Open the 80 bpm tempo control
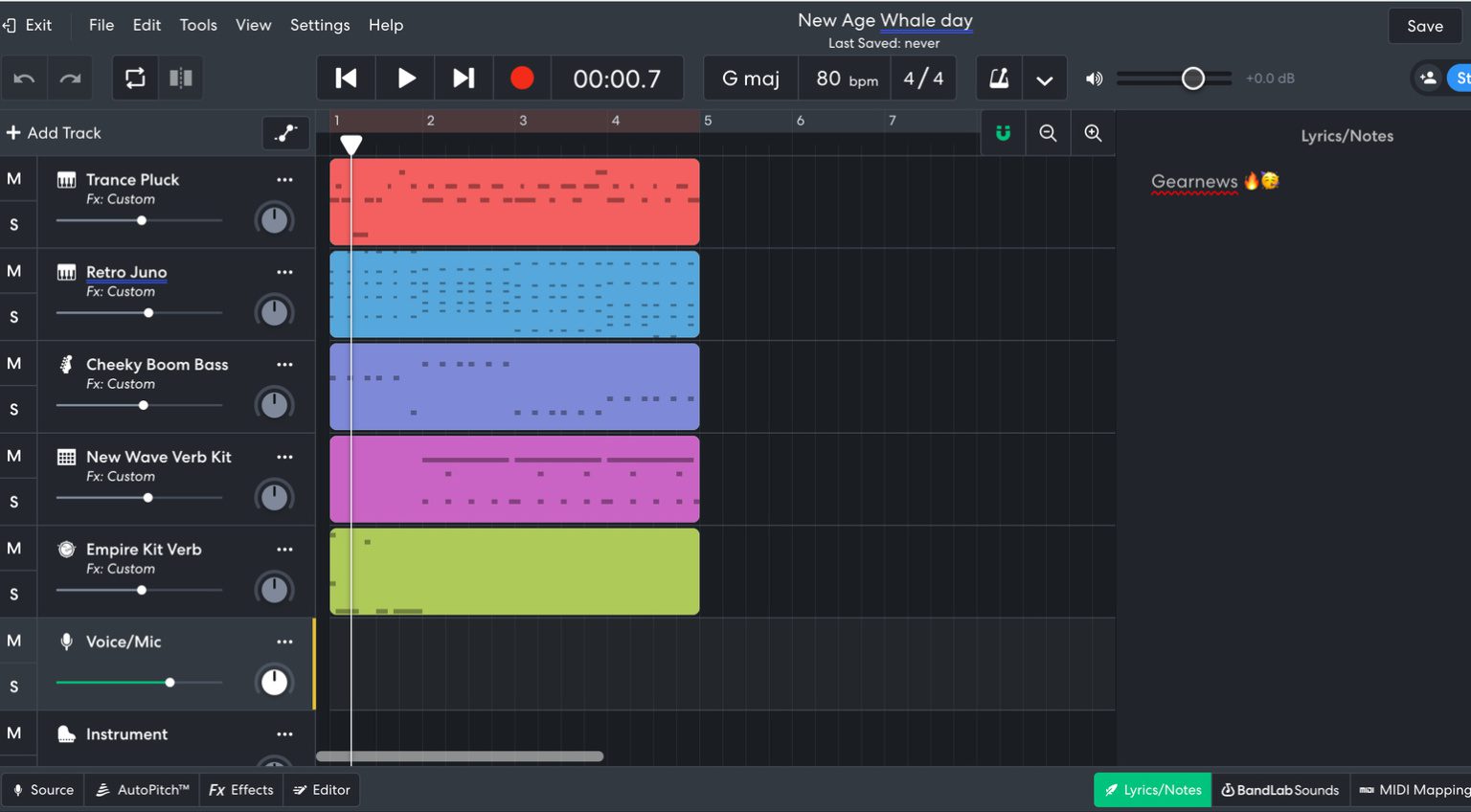The height and width of the screenshot is (812, 1471). point(844,78)
